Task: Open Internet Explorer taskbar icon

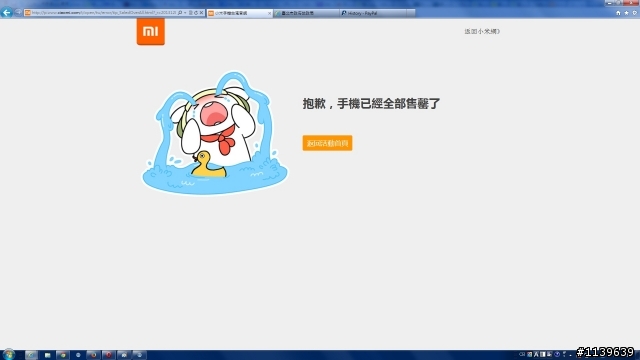Action: coord(31,355)
